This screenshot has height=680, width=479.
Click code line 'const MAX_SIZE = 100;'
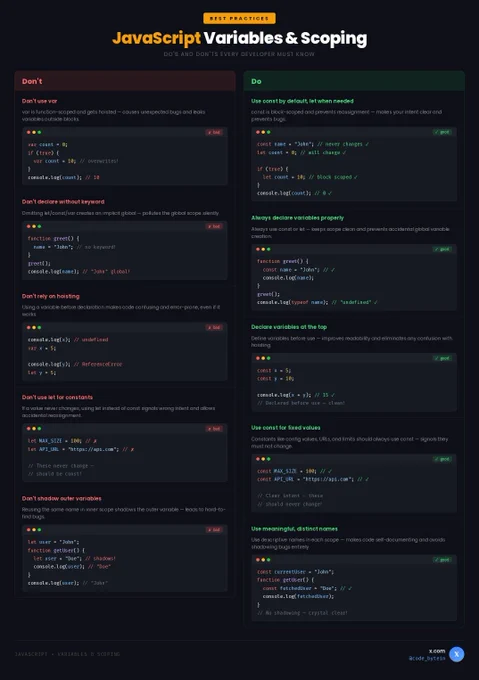click(295, 471)
